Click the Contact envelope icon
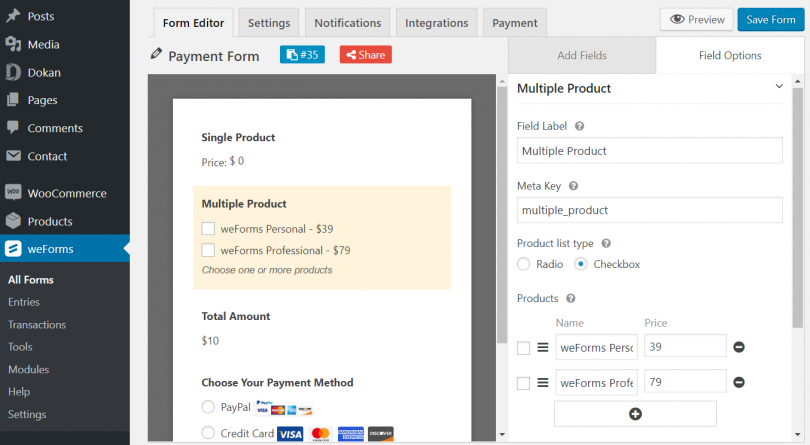Image resolution: width=810 pixels, height=445 pixels. coord(13,156)
